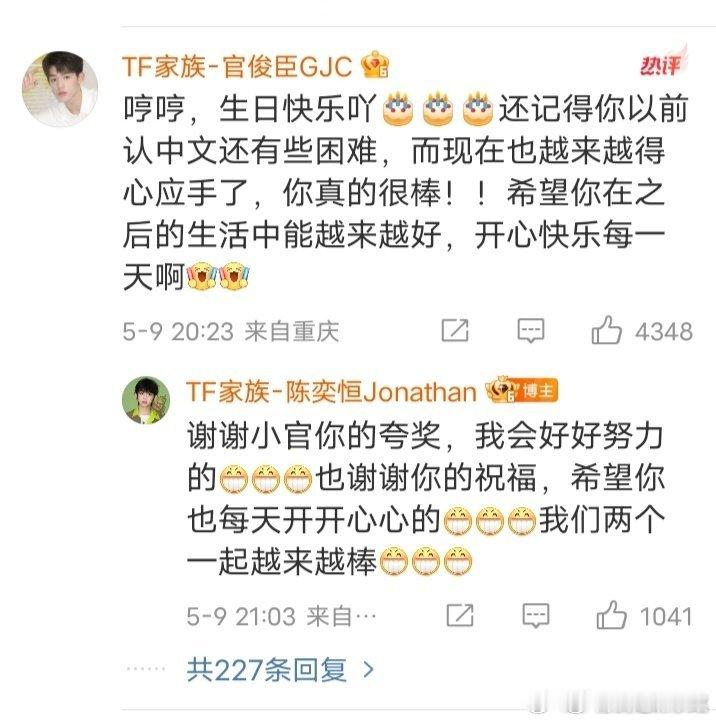Tap the 博主 badge next to Jonathan
The image size is (716, 722).
click(x=539, y=391)
